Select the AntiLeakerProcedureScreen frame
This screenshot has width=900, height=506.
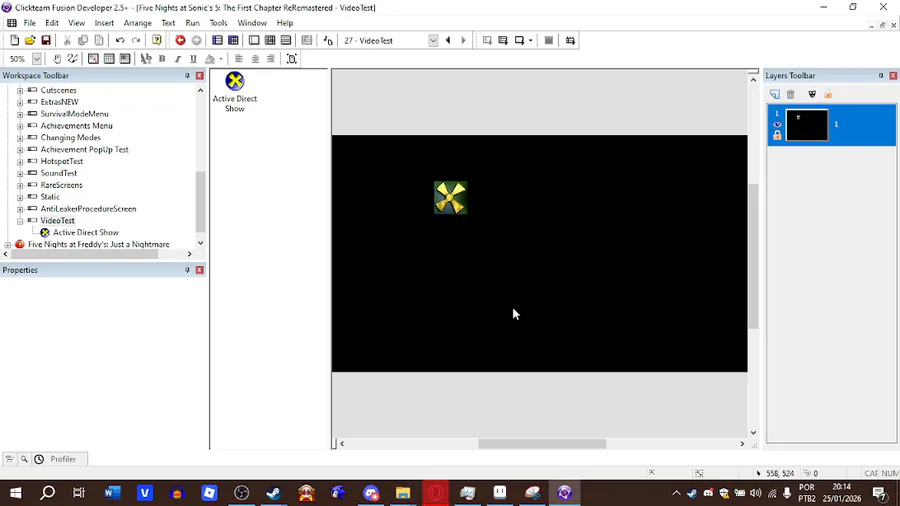coord(88,209)
